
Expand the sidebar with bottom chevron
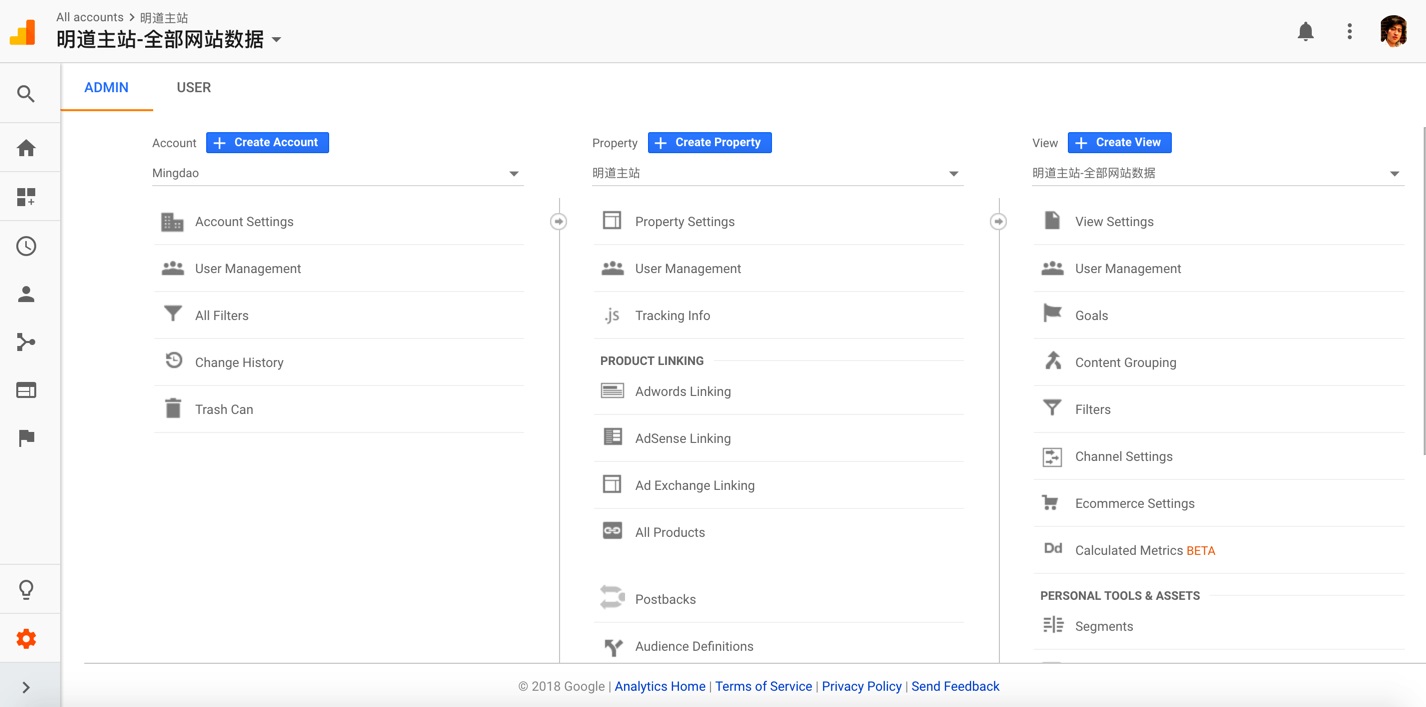[26, 687]
